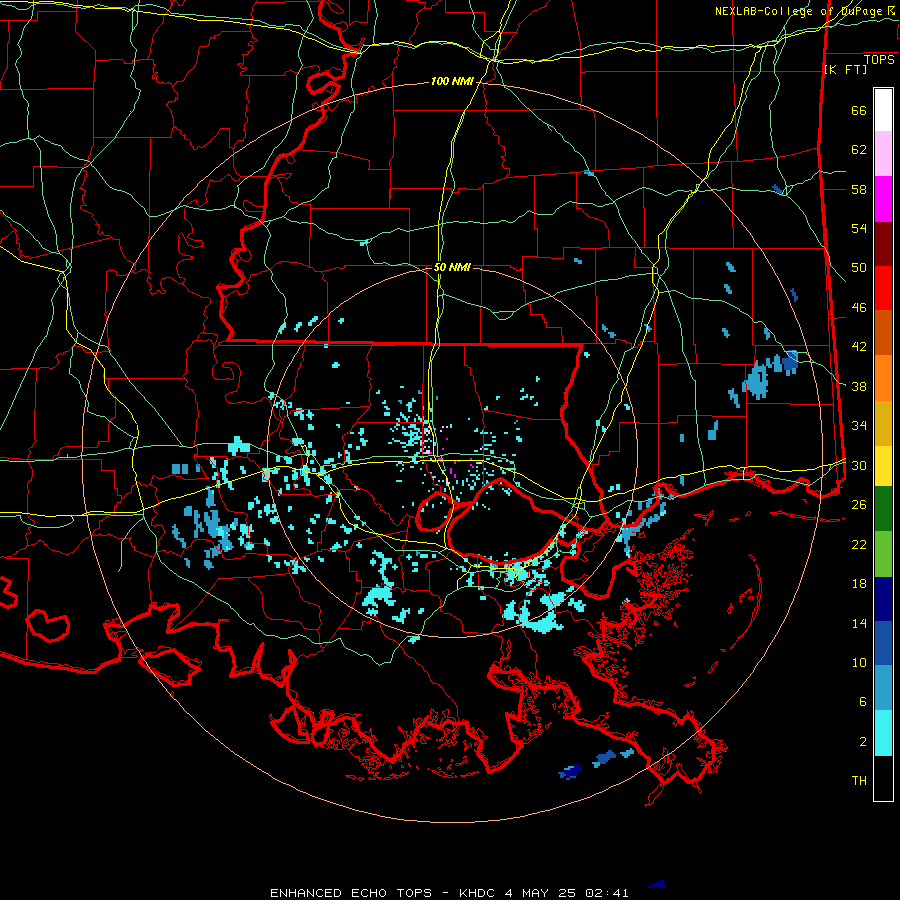
Task: Click the "NEXLAB-College of DuPage" header text
Action: tap(800, 11)
